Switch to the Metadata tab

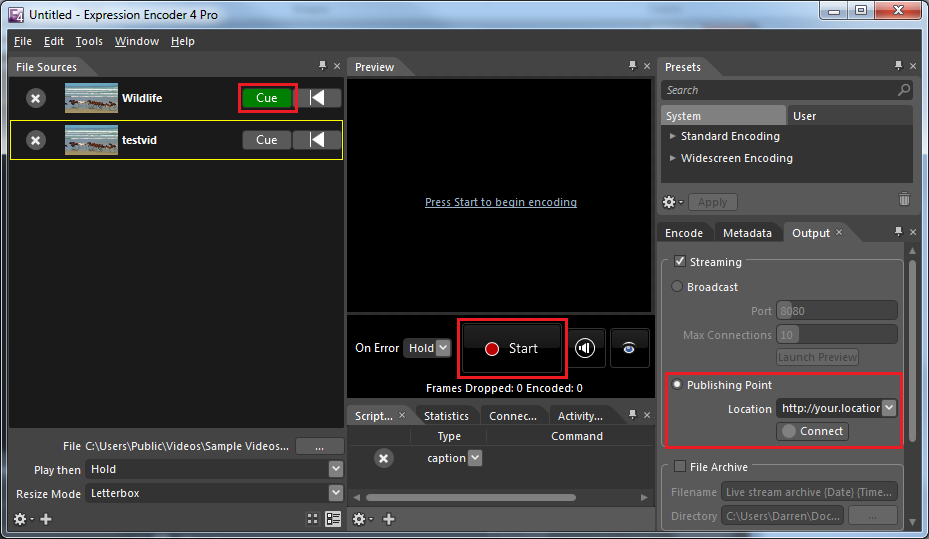[747, 233]
